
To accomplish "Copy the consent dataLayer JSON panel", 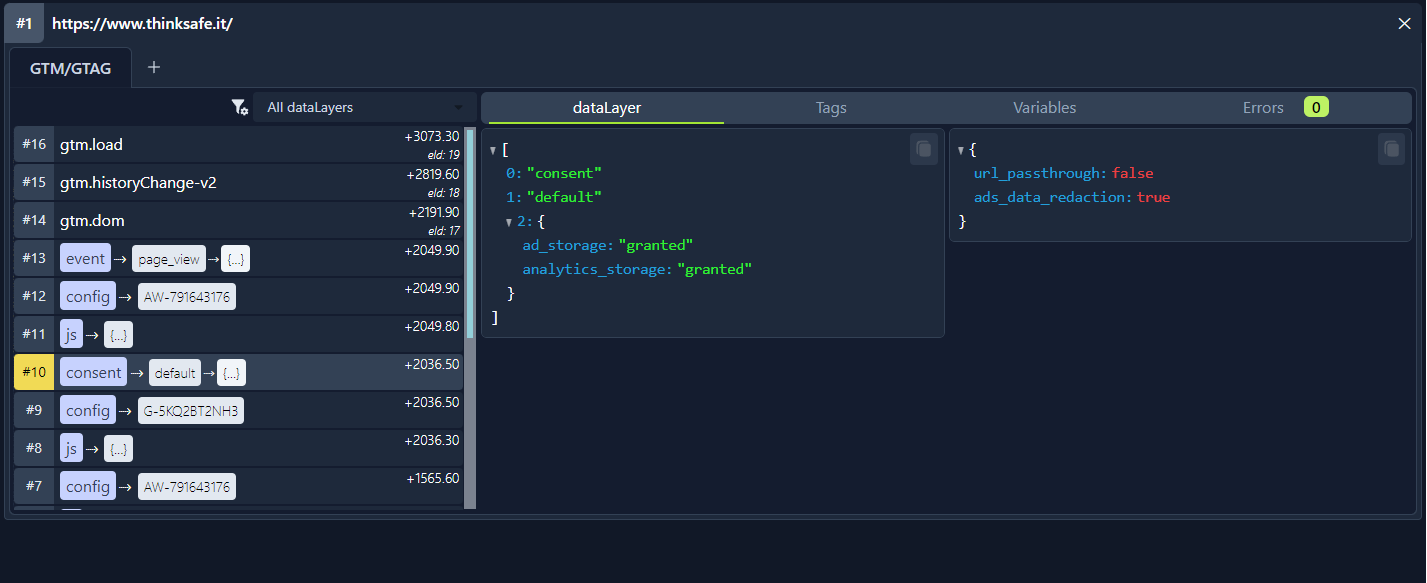I will (x=924, y=149).
